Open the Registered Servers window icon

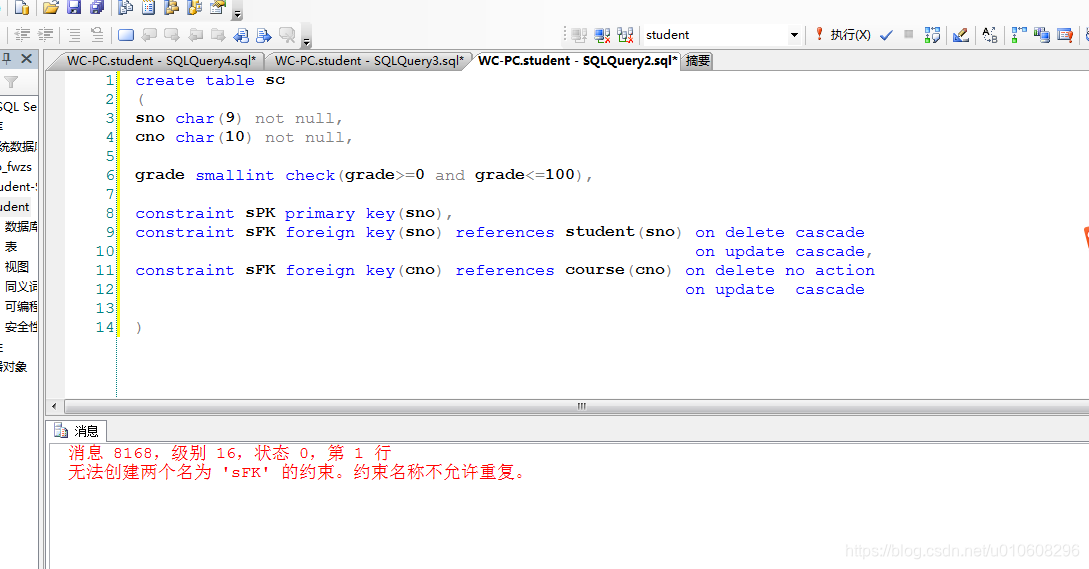tap(126, 8)
